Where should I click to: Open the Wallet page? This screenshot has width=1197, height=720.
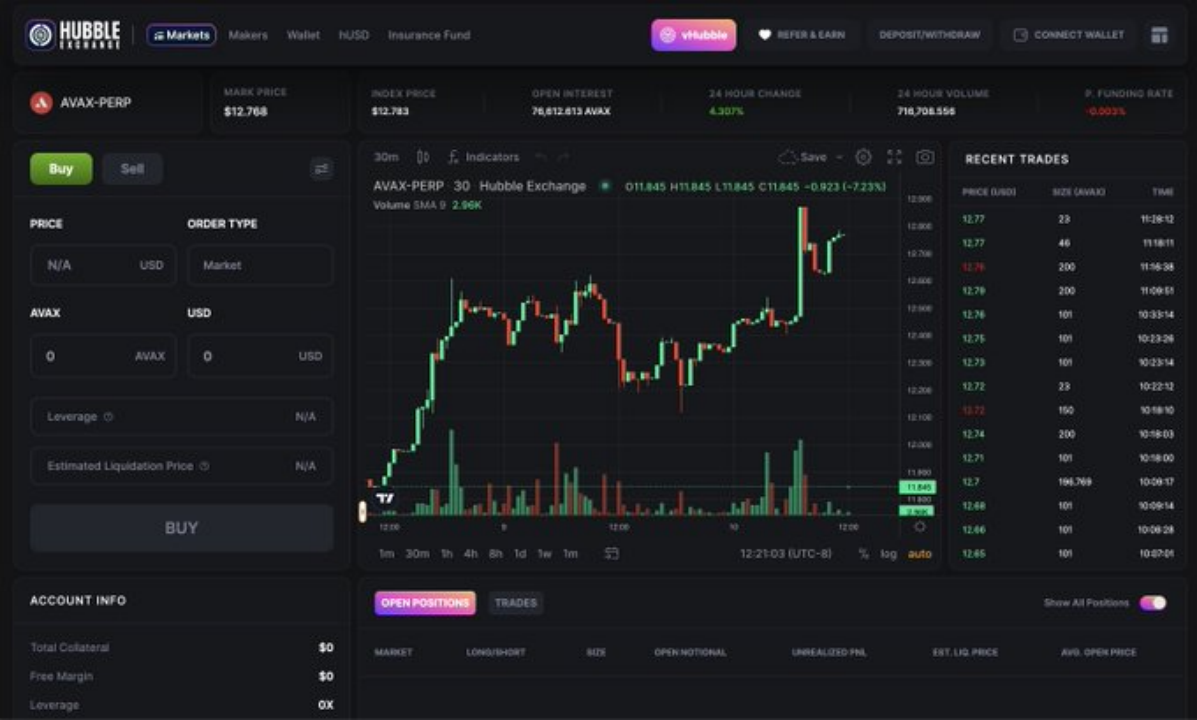[303, 35]
